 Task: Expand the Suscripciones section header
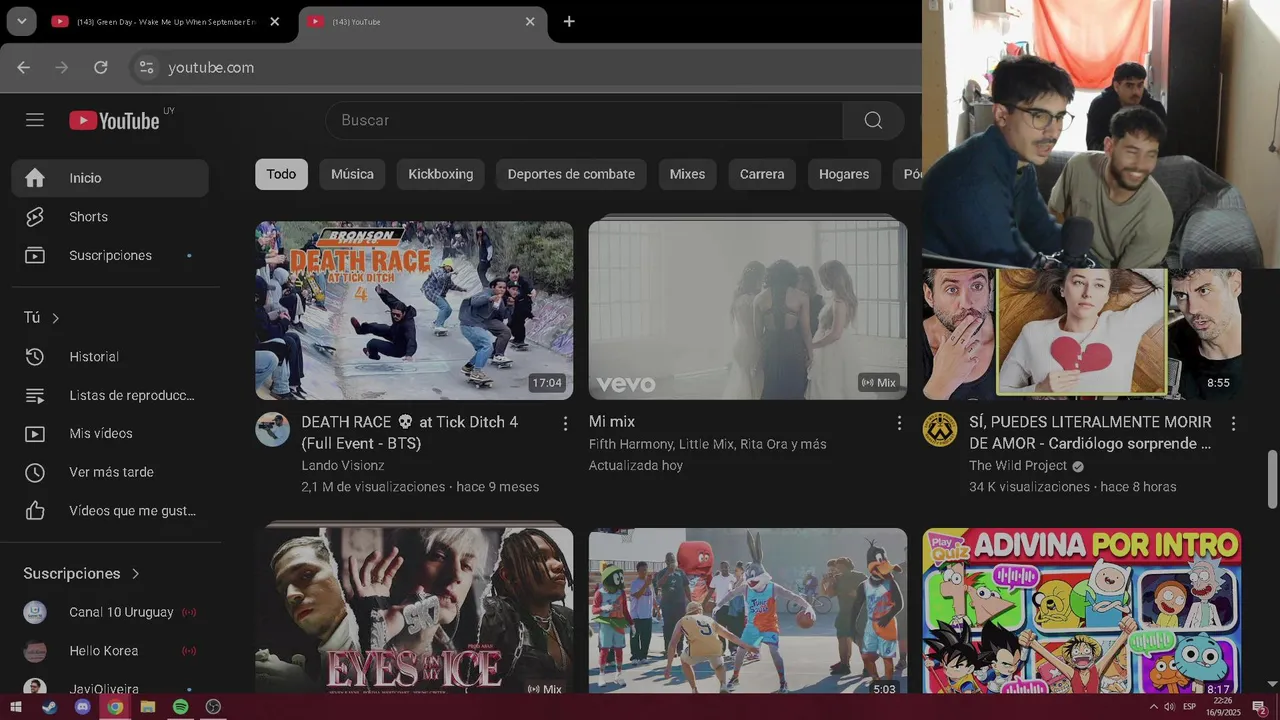82,574
